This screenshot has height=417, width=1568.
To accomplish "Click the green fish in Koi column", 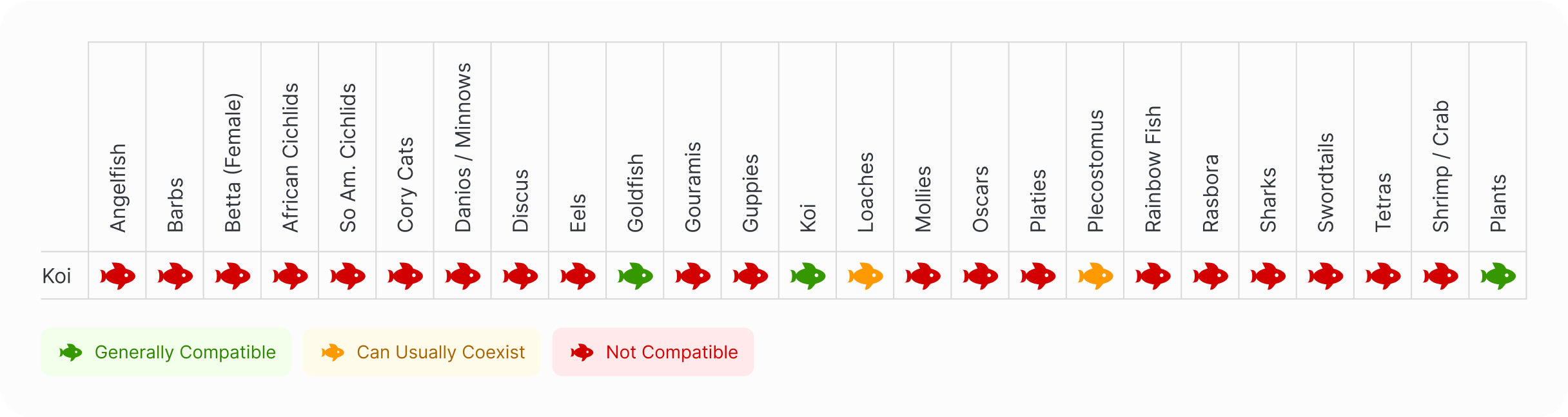I will [x=808, y=276].
